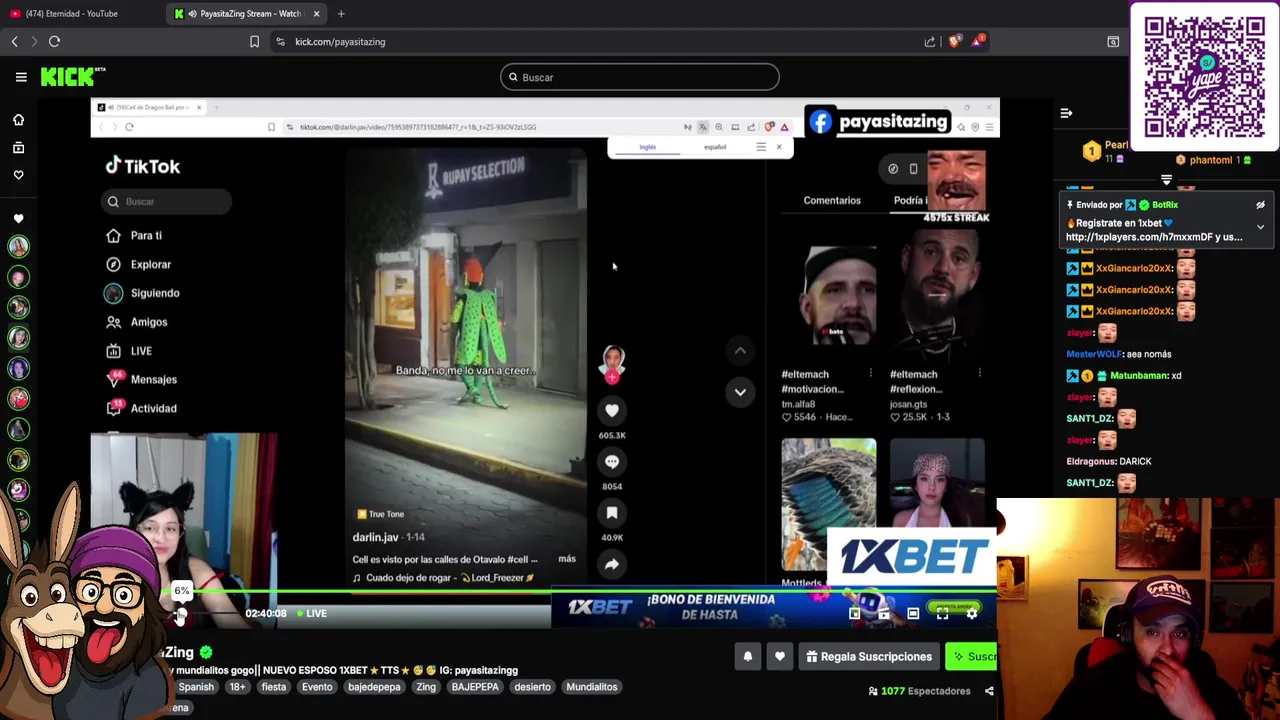Screen dimensions: 1280x720
Task: Expand the pinned message chevron
Action: click(x=1260, y=227)
